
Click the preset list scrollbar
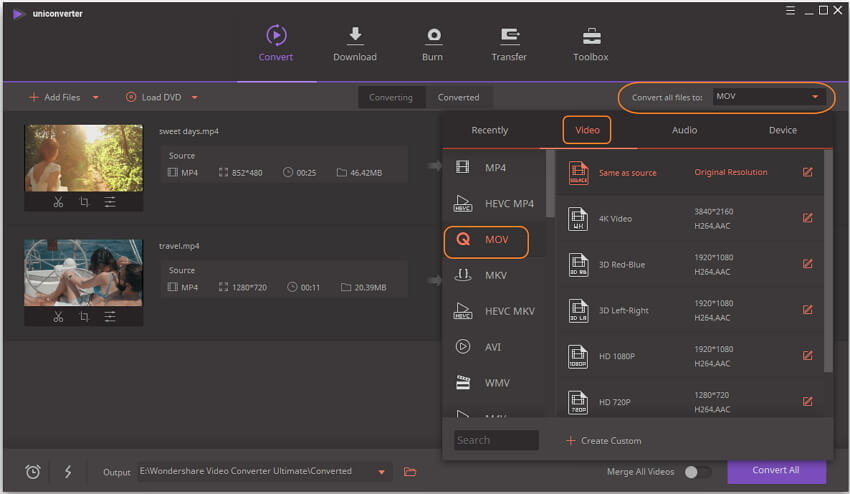[828, 261]
